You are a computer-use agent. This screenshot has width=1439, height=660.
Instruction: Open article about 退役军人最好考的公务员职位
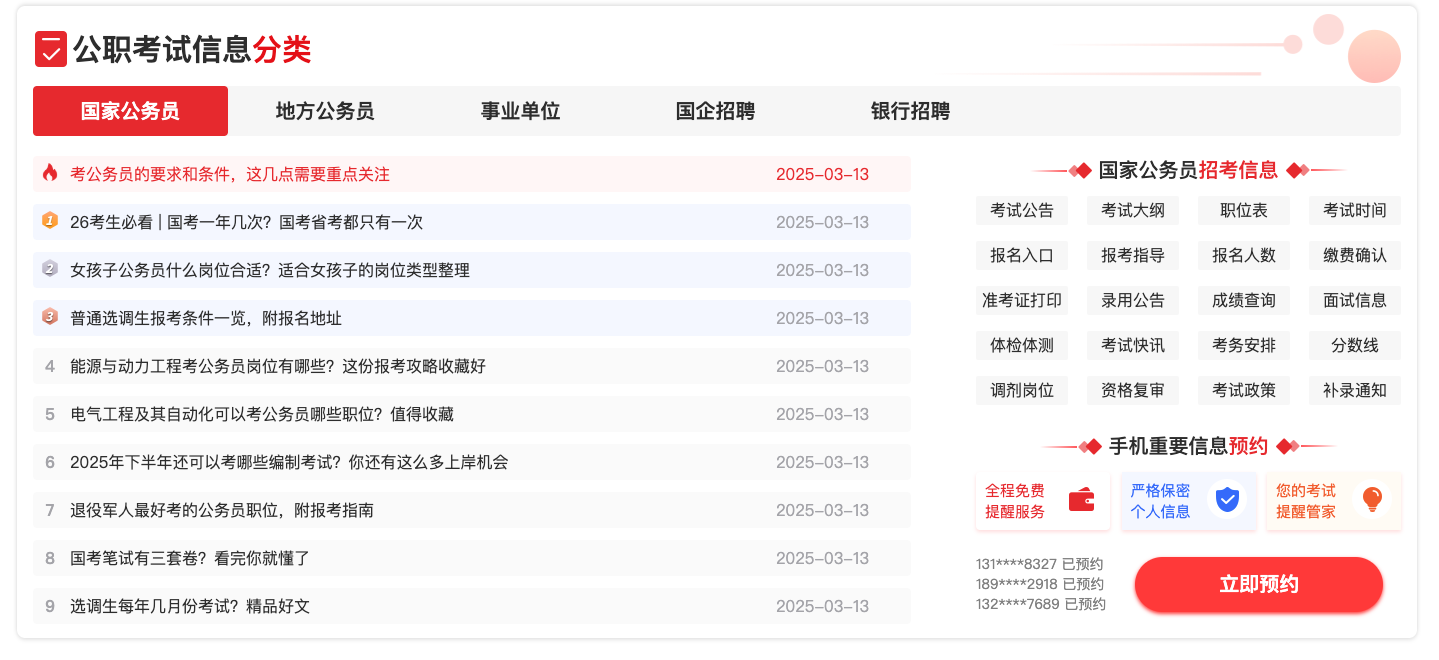coord(222,510)
